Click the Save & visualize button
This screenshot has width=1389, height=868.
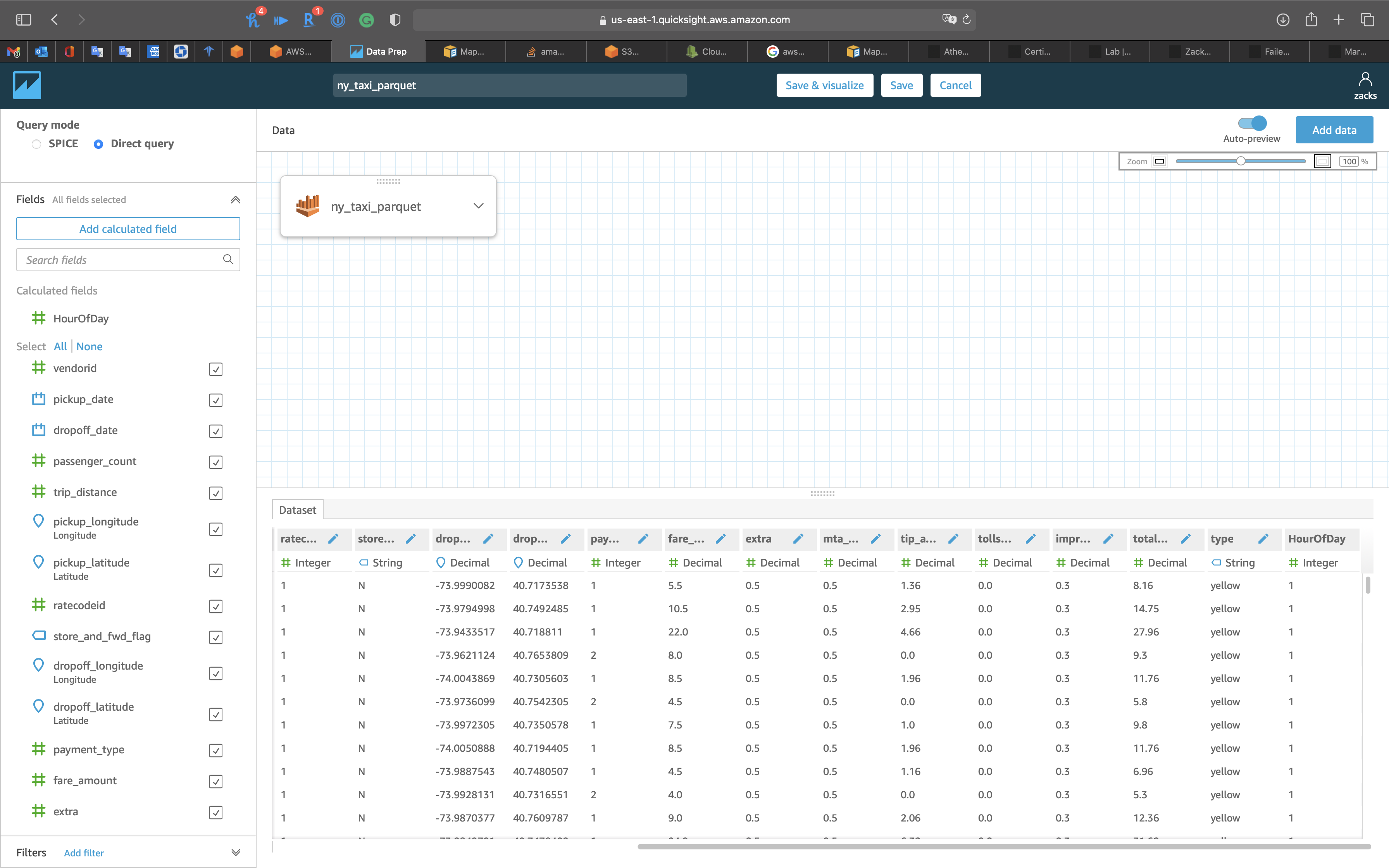tap(824, 85)
